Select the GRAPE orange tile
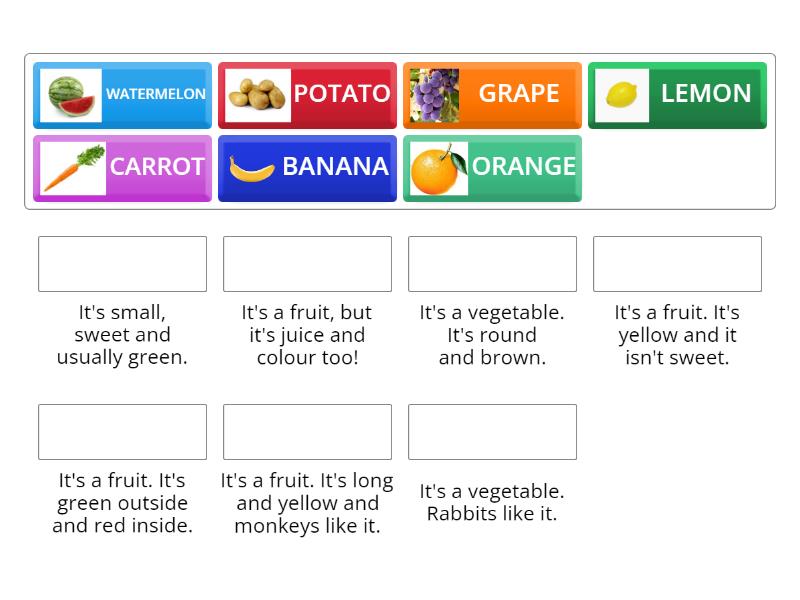This screenshot has width=800, height=600. coord(520,95)
